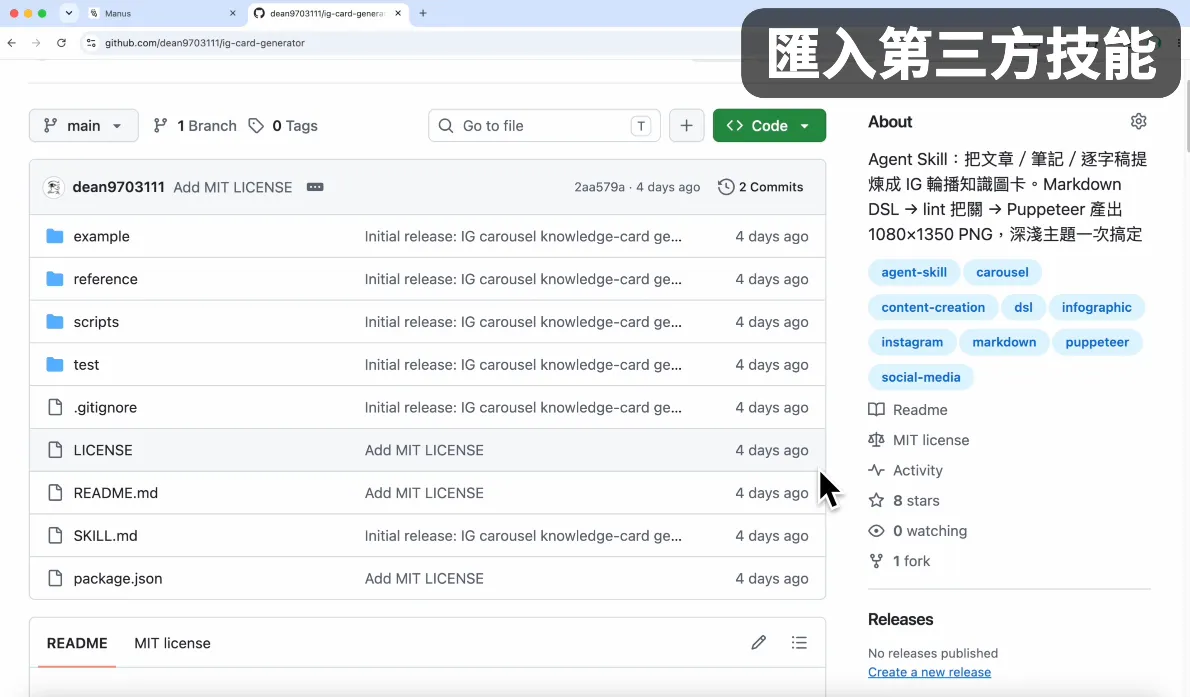
Task: Open the scripts folder
Action: (x=96, y=322)
